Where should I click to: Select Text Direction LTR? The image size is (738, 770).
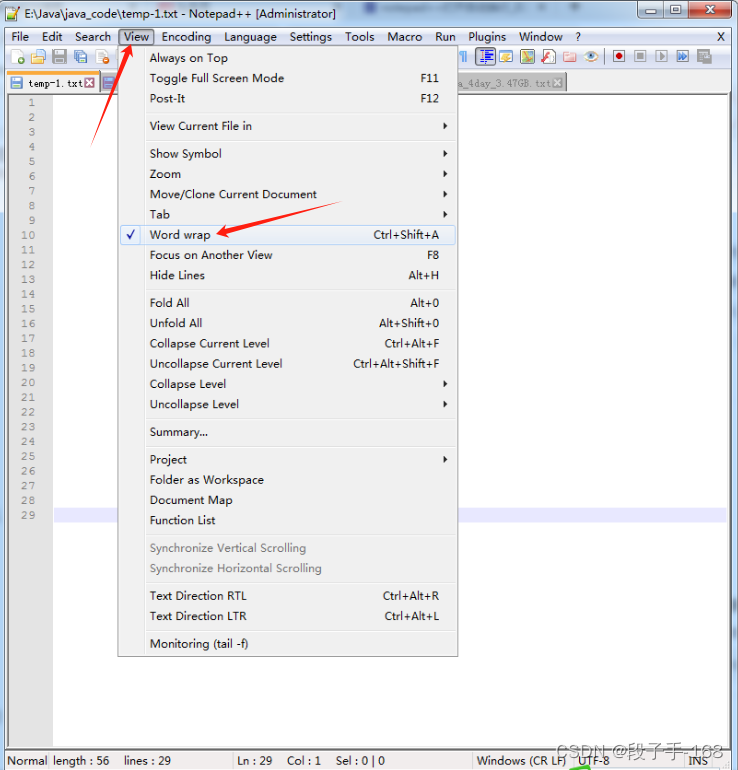click(x=288, y=616)
